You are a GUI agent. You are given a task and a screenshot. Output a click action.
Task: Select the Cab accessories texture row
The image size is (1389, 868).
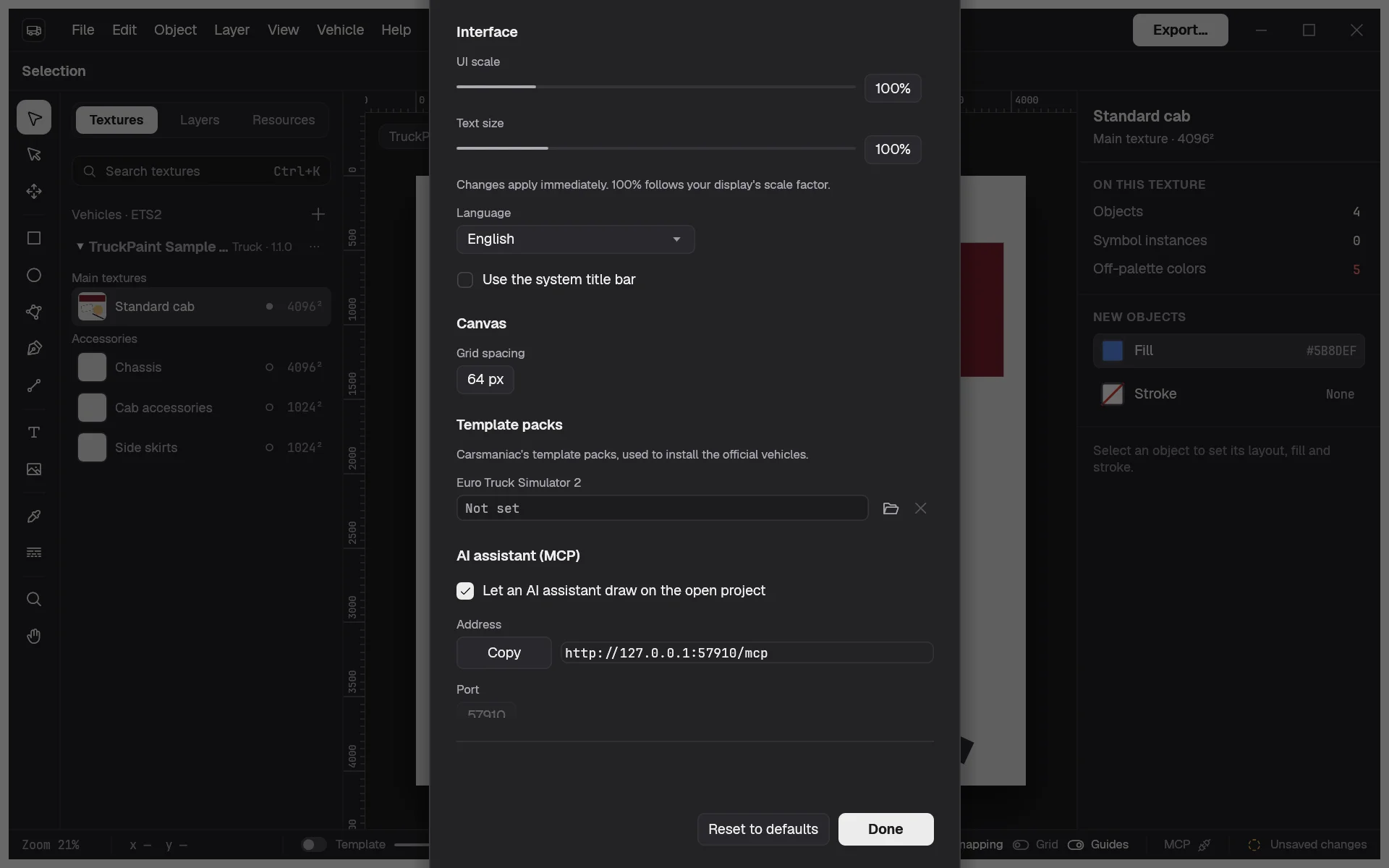[201, 407]
